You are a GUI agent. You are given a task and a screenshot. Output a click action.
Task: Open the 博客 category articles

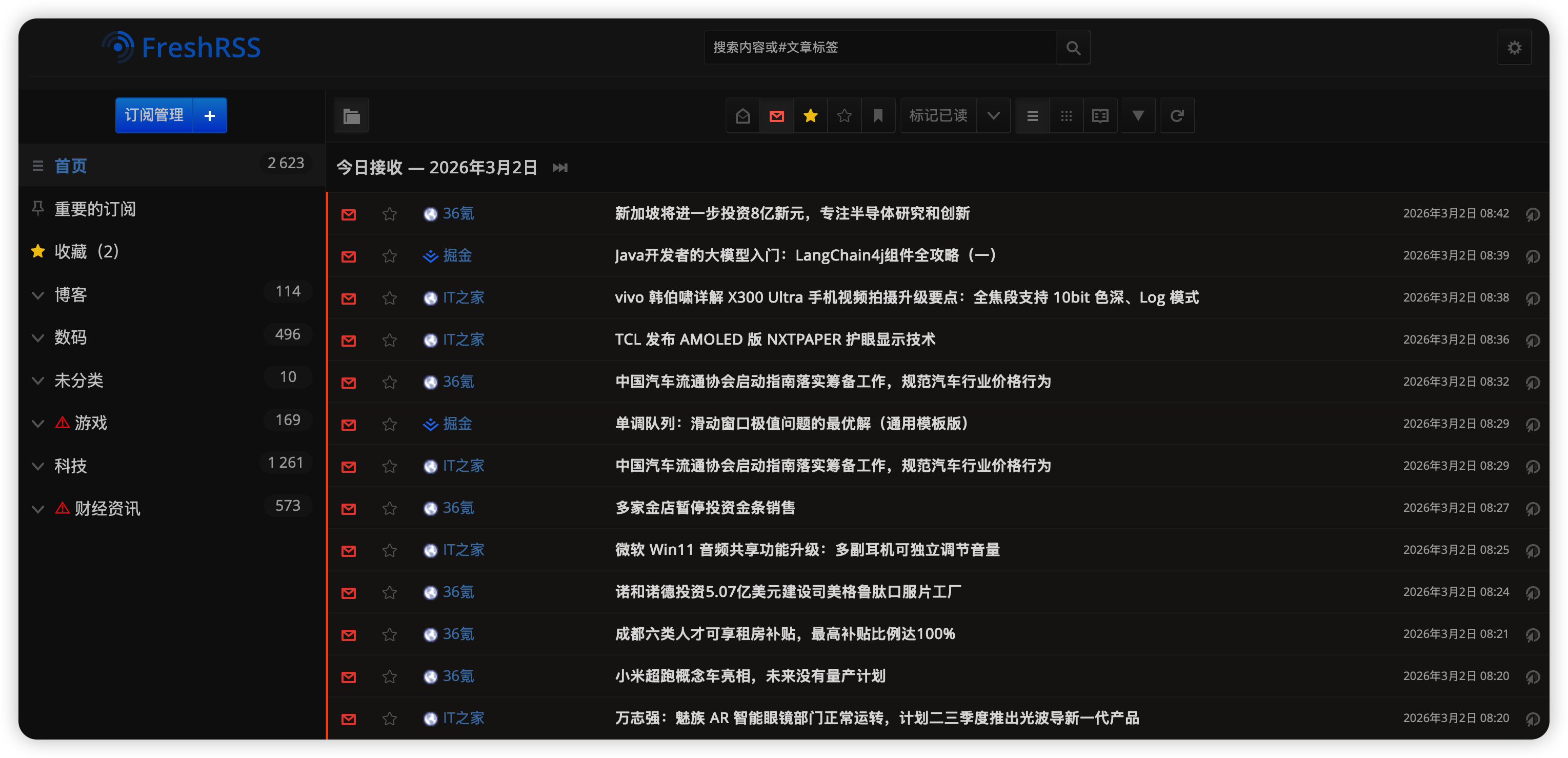coord(71,295)
